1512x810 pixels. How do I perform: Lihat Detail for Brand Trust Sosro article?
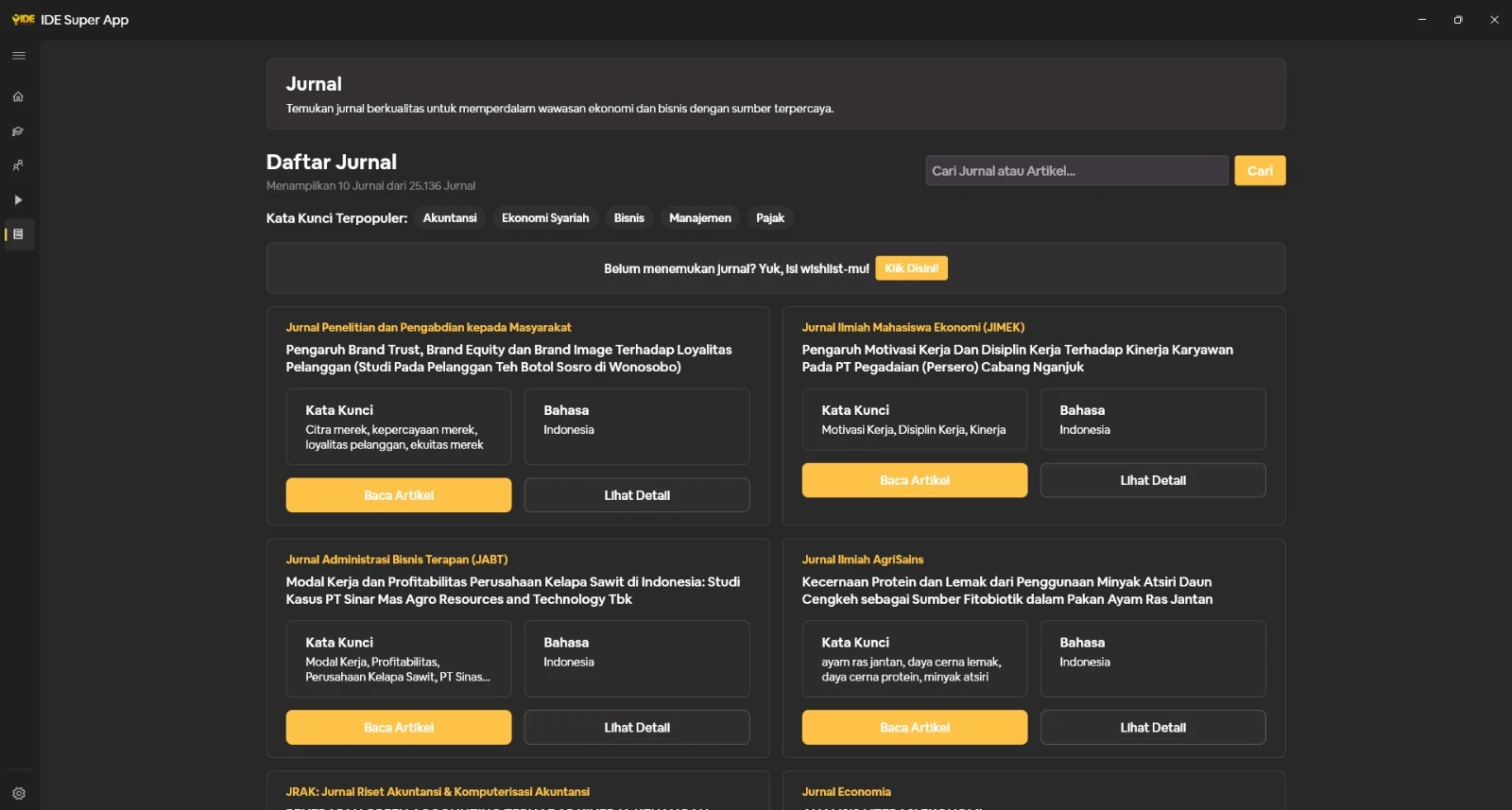[x=637, y=495]
